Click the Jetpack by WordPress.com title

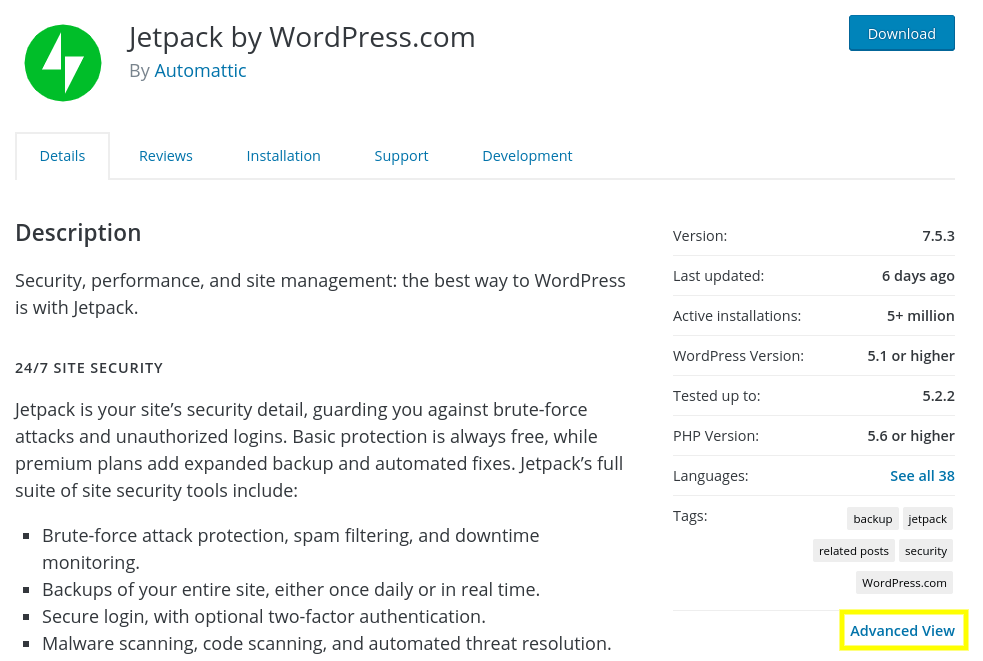pos(302,37)
